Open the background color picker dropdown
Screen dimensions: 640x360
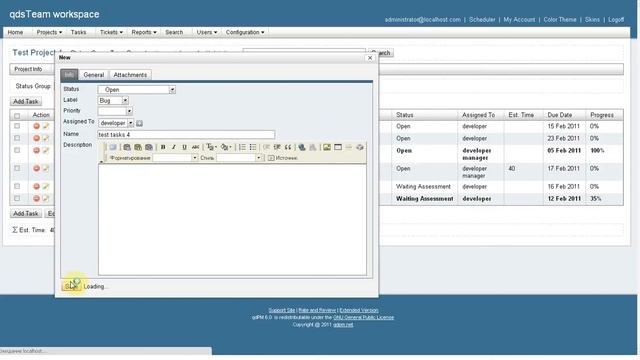(x=226, y=147)
